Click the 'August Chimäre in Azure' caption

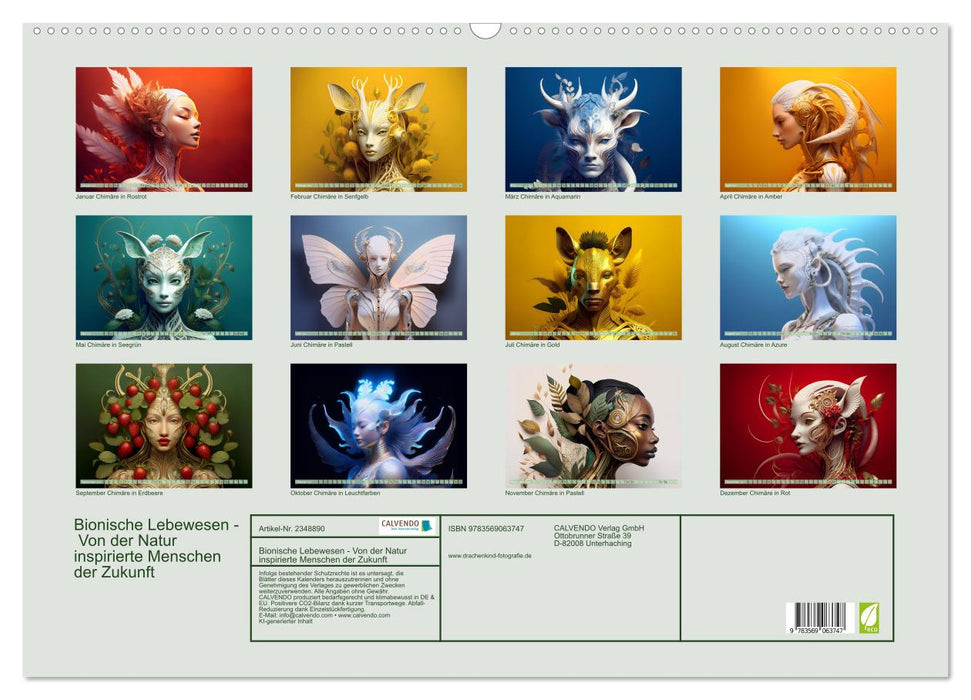click(x=753, y=345)
